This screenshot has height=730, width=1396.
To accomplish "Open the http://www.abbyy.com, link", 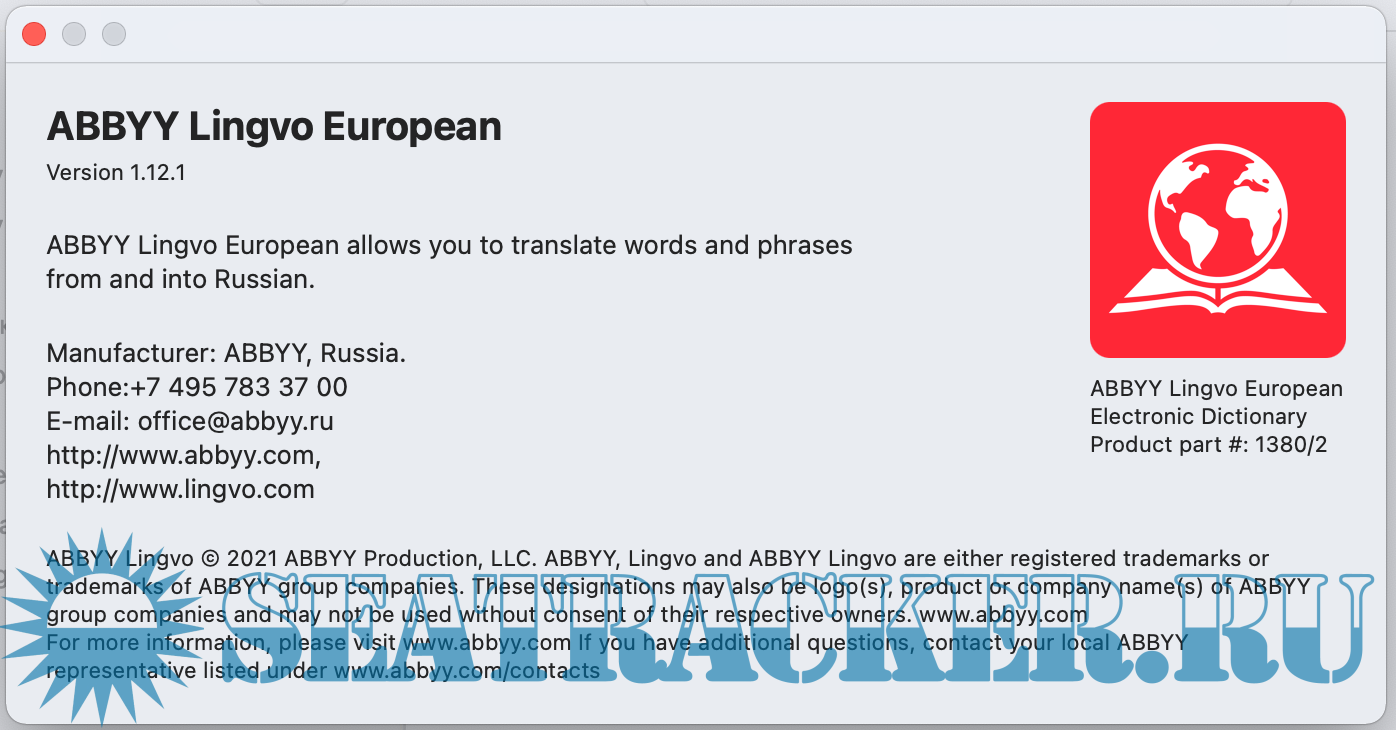I will click(x=183, y=455).
